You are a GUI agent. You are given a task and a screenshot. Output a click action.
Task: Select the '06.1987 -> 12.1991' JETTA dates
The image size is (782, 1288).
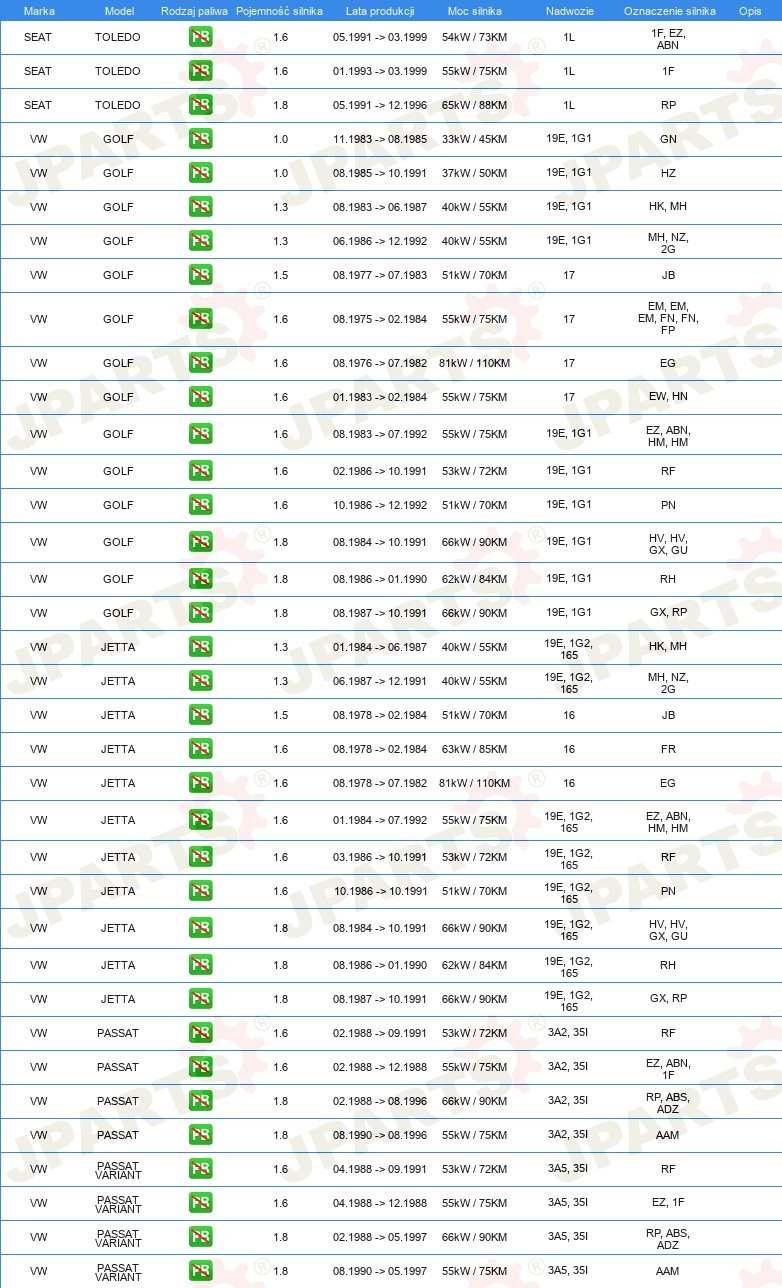click(380, 681)
